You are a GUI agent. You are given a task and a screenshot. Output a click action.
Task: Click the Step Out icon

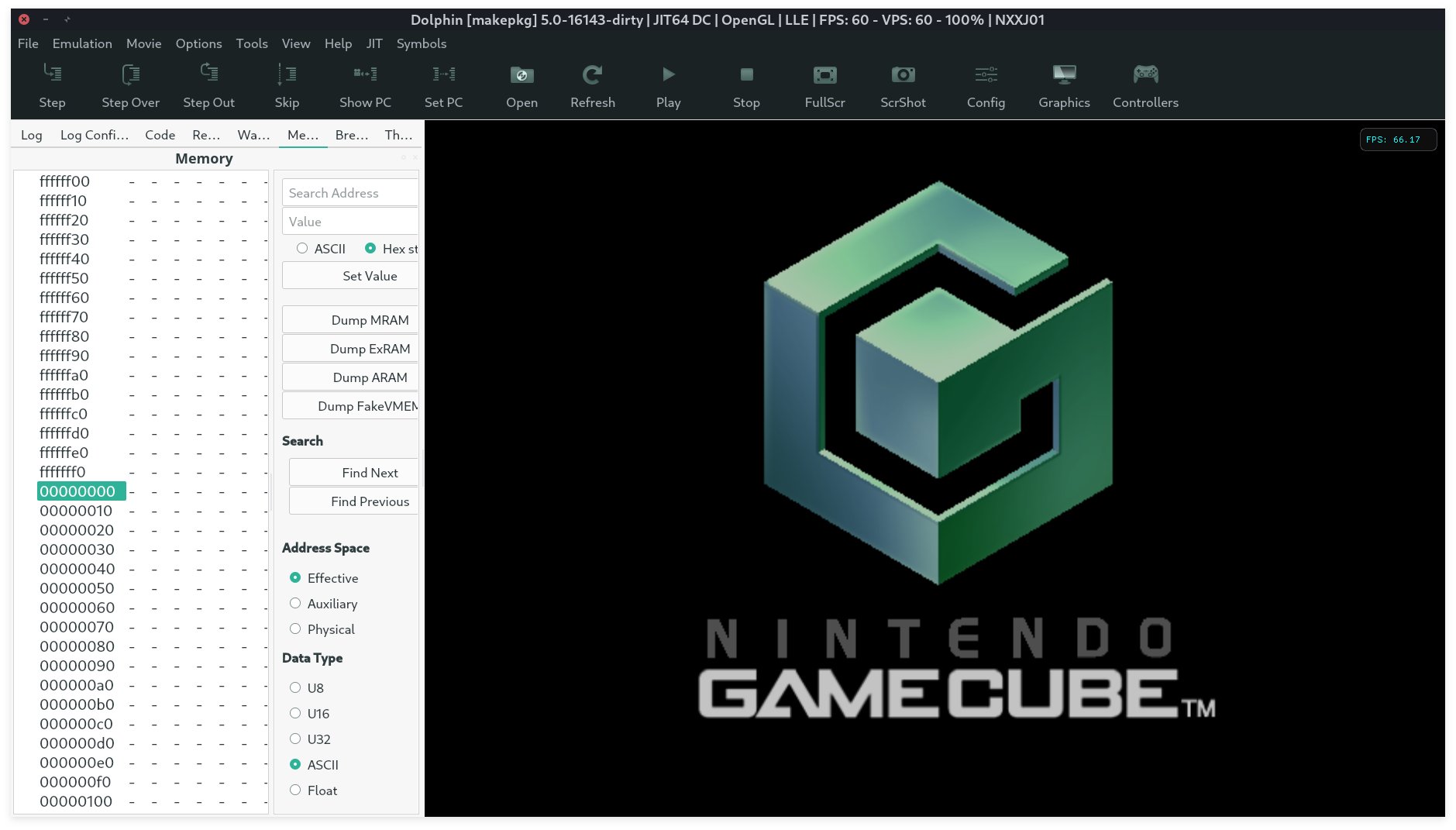[208, 74]
